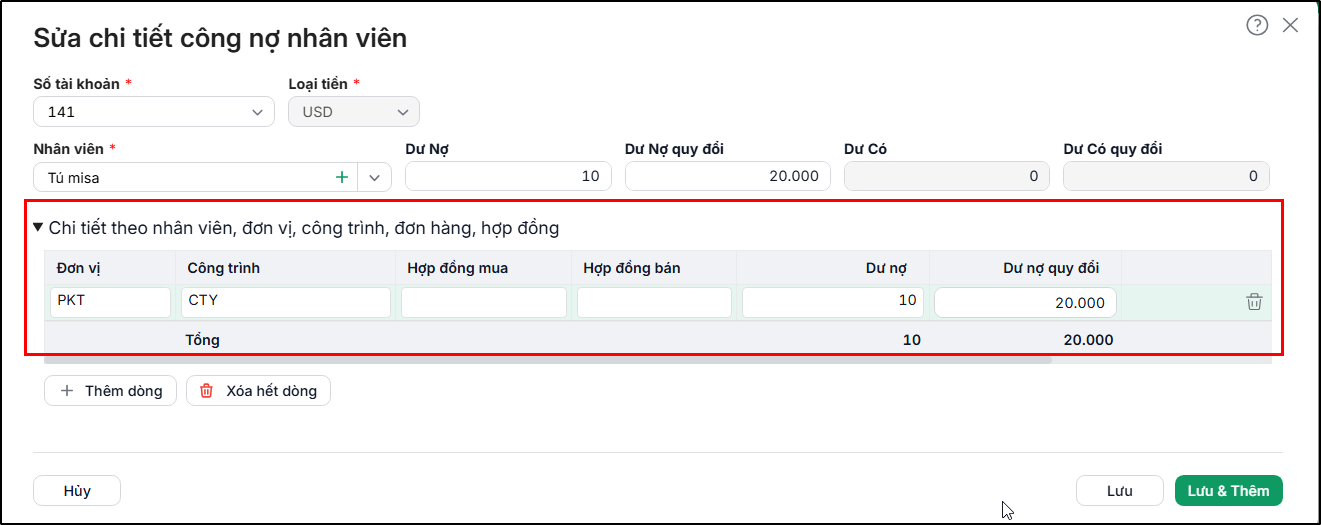Open the Loại tiền USD dropdown
Viewport: 1321px width, 525px height.
click(x=354, y=112)
